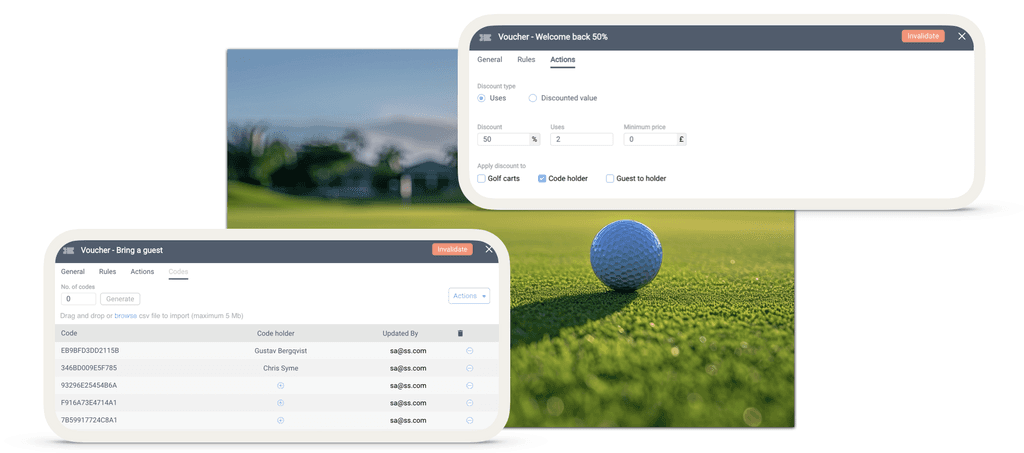1024x453 pixels.
Task: Uncheck the Code holder checkbox
Action: click(x=542, y=178)
